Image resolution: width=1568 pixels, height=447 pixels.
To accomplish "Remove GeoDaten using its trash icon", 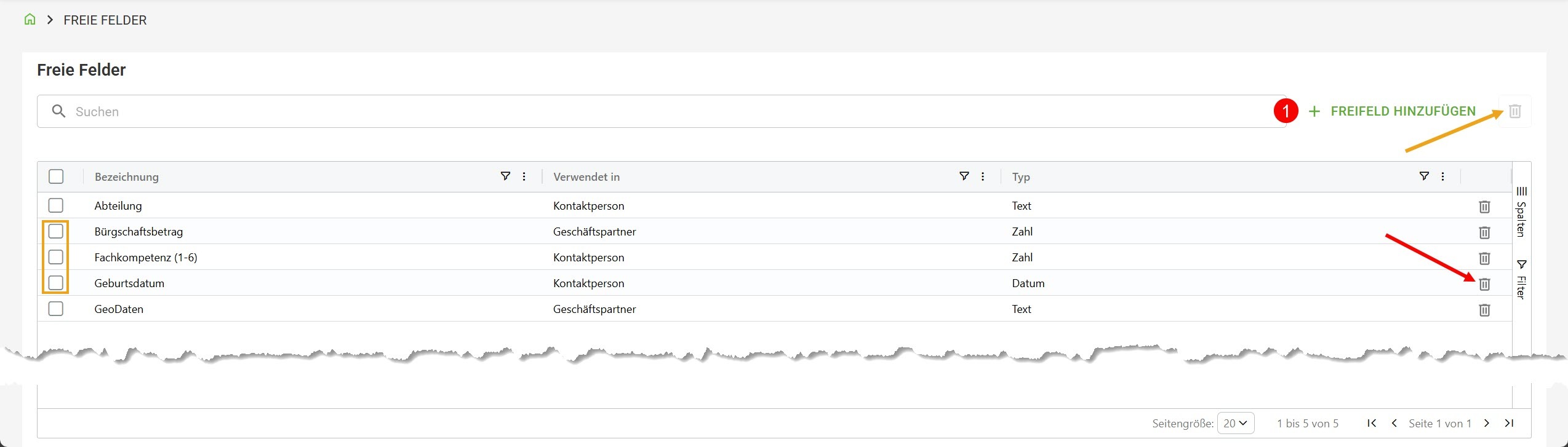I will click(x=1484, y=310).
